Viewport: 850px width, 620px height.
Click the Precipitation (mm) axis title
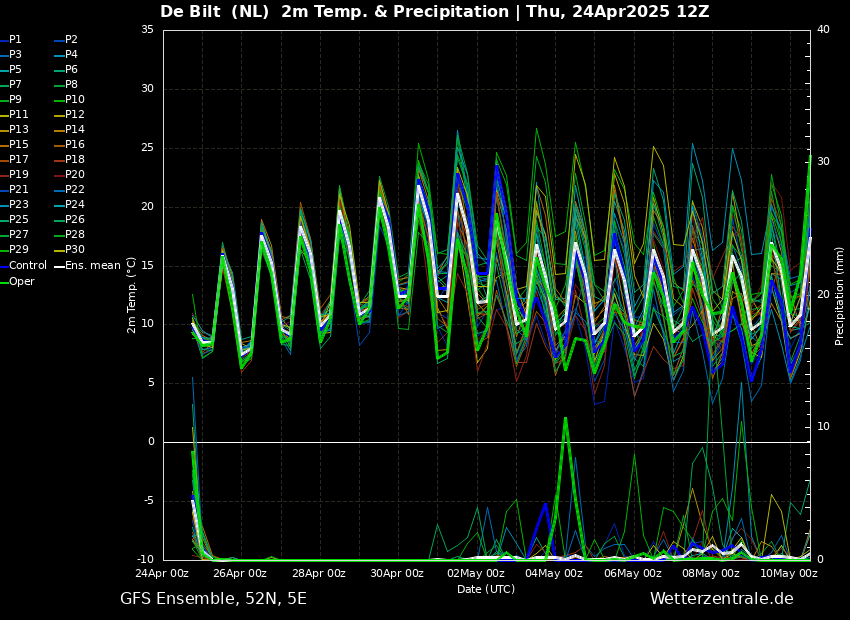click(x=840, y=295)
